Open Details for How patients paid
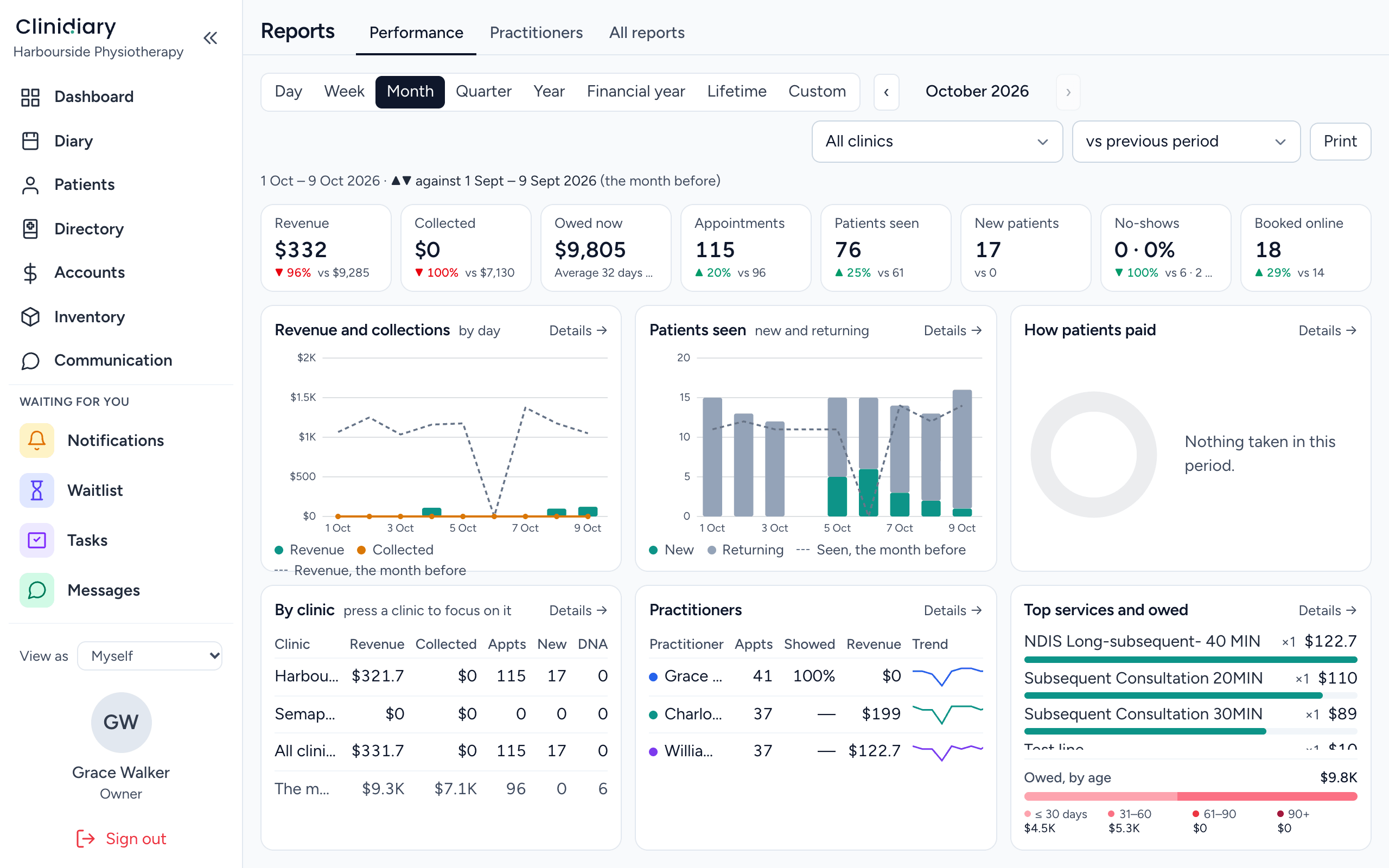 point(1328,331)
